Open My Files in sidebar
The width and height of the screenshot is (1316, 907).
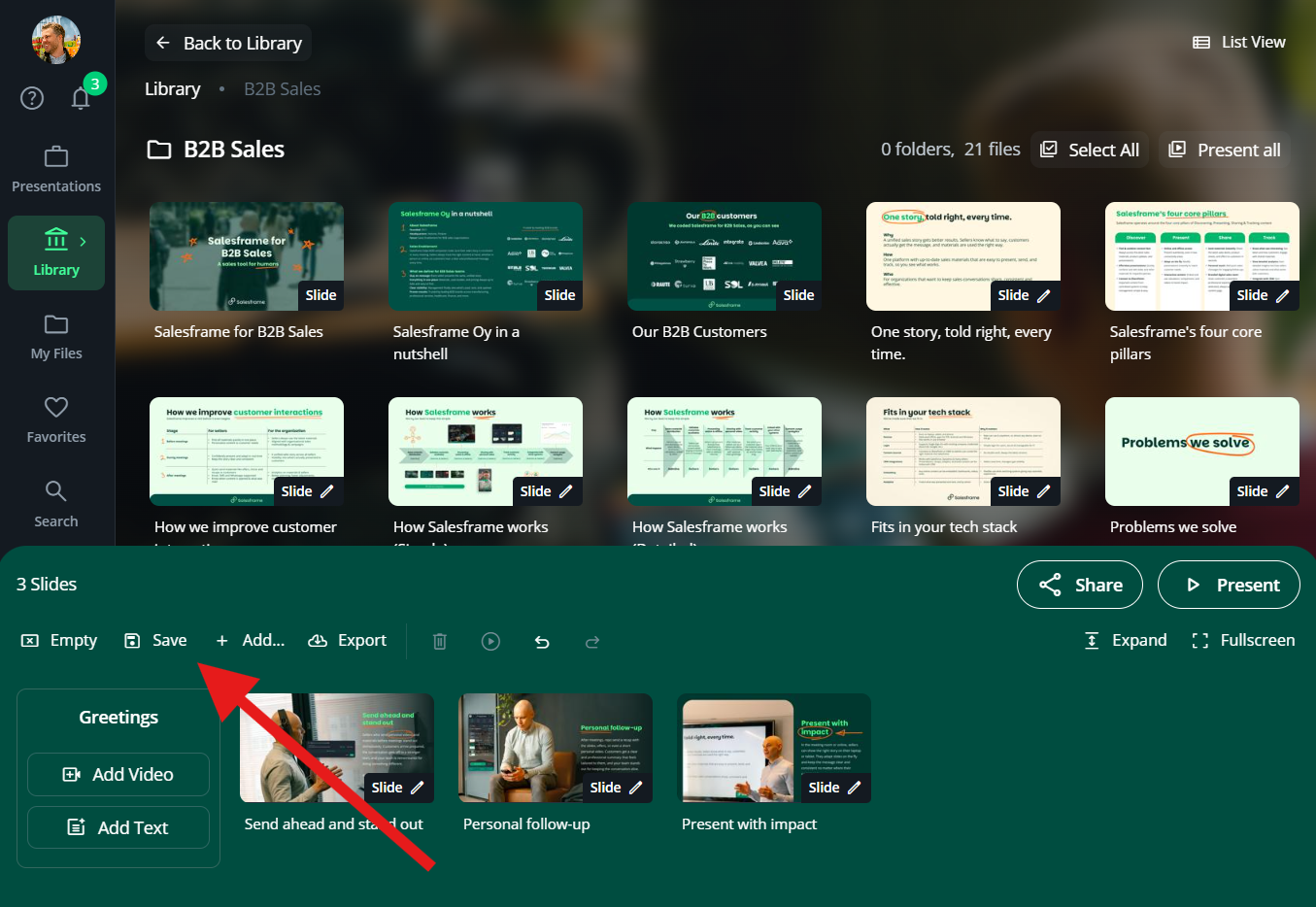[x=56, y=337]
